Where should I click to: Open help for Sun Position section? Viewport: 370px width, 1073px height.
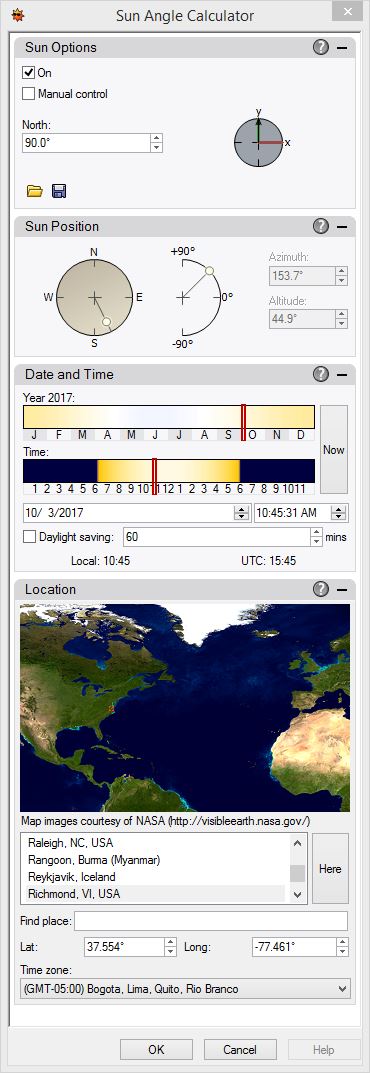point(320,227)
